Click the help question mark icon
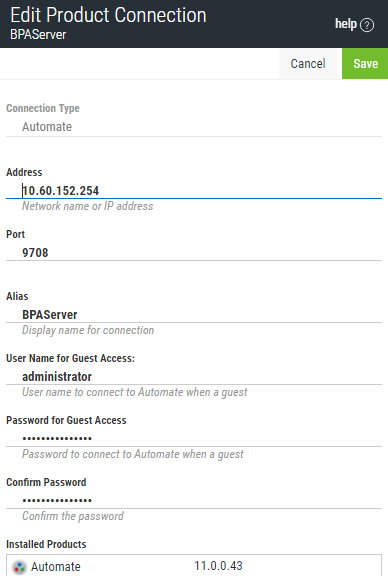Viewport: 388px width, 576px height. pyautogui.click(x=367, y=25)
